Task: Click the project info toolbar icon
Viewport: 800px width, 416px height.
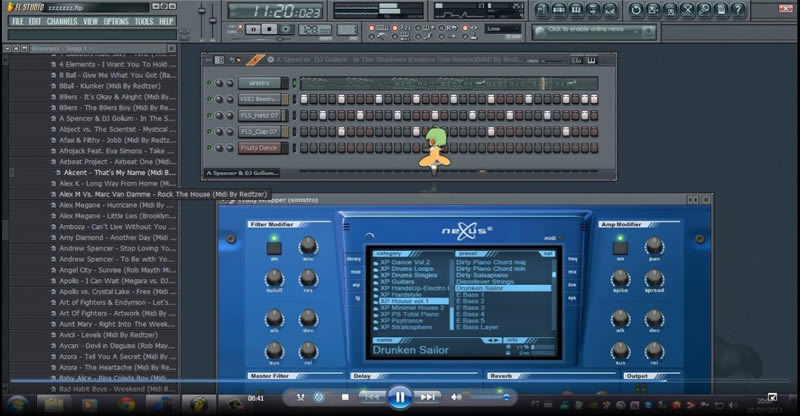Action: point(721,10)
